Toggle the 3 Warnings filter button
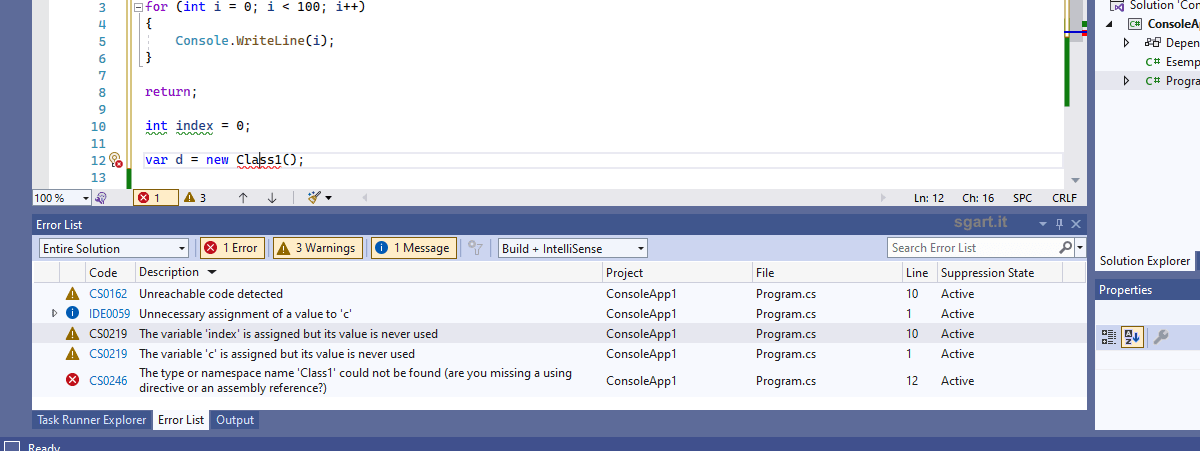1200x451 pixels. point(317,248)
